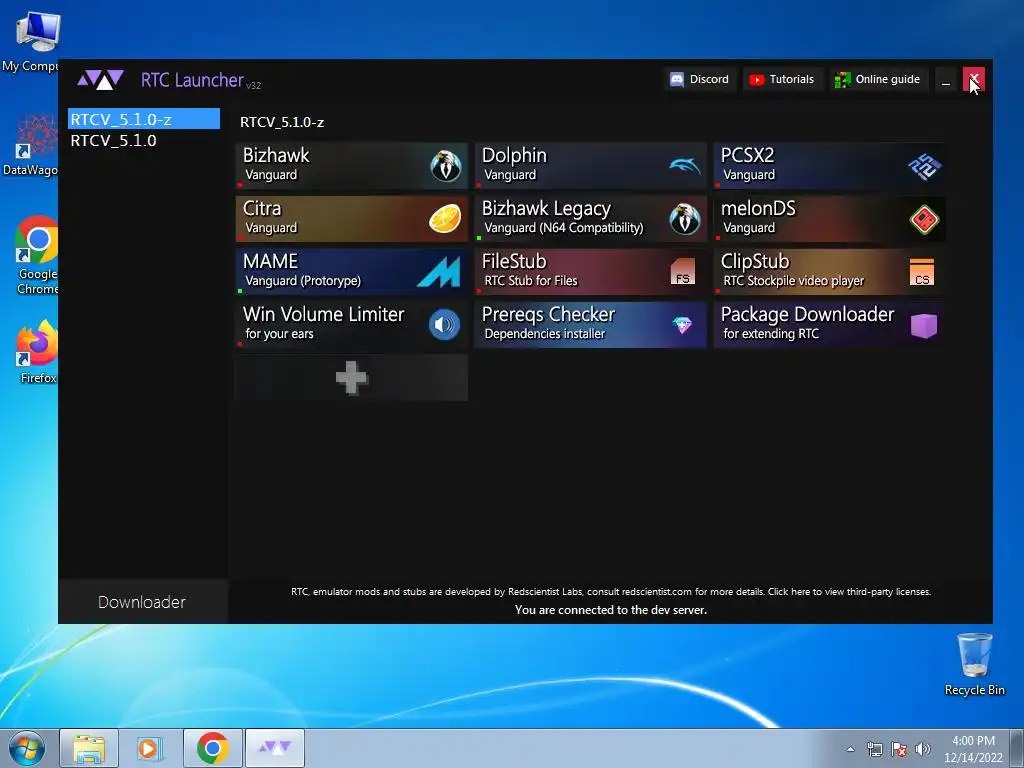Minimize the RTC Launcher window
Screen dimensions: 1024x768
(946, 80)
